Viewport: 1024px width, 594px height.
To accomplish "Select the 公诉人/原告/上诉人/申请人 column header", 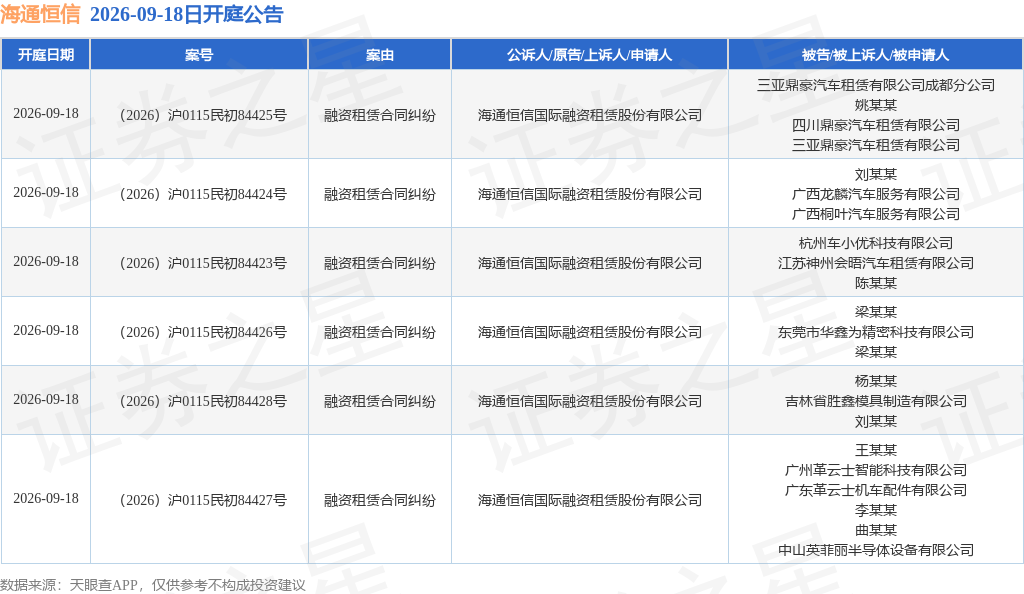I will pyautogui.click(x=589, y=55).
